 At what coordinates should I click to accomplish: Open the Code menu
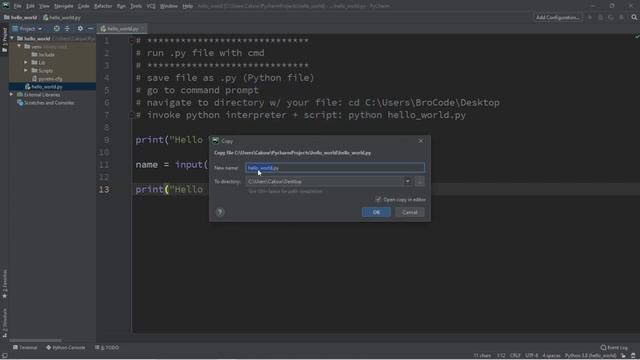point(84,6)
